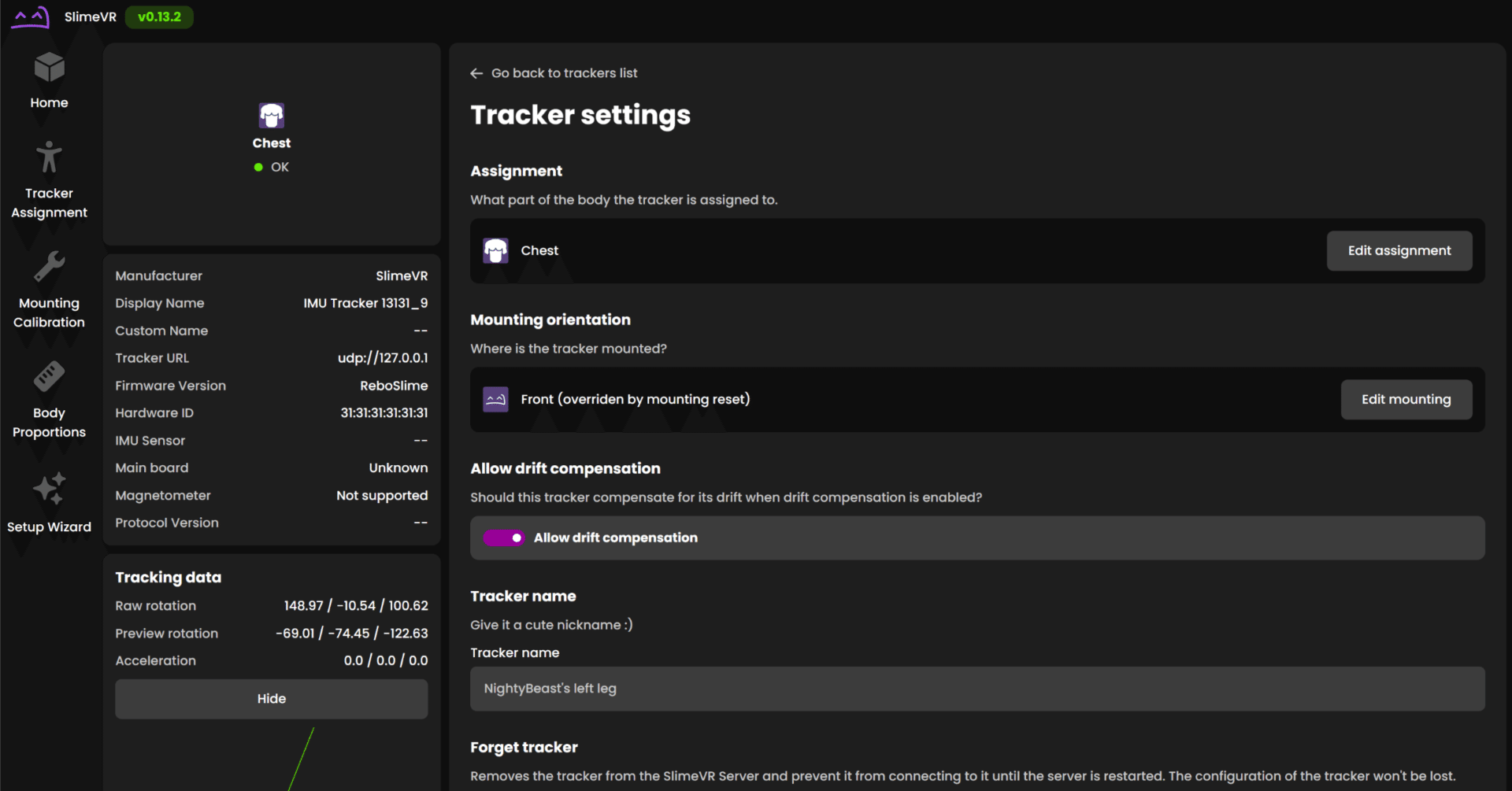This screenshot has height=791, width=1512.
Task: Click the Allow drift compensation label
Action: pos(616,538)
